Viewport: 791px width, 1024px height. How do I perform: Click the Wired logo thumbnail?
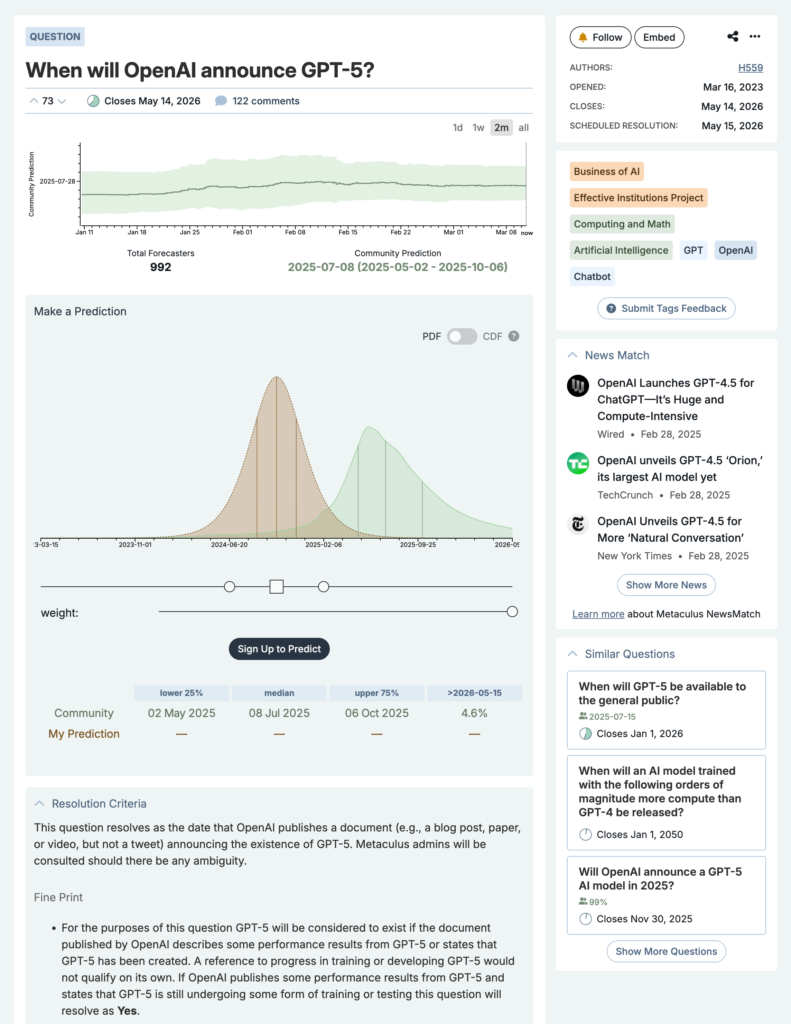pos(578,386)
